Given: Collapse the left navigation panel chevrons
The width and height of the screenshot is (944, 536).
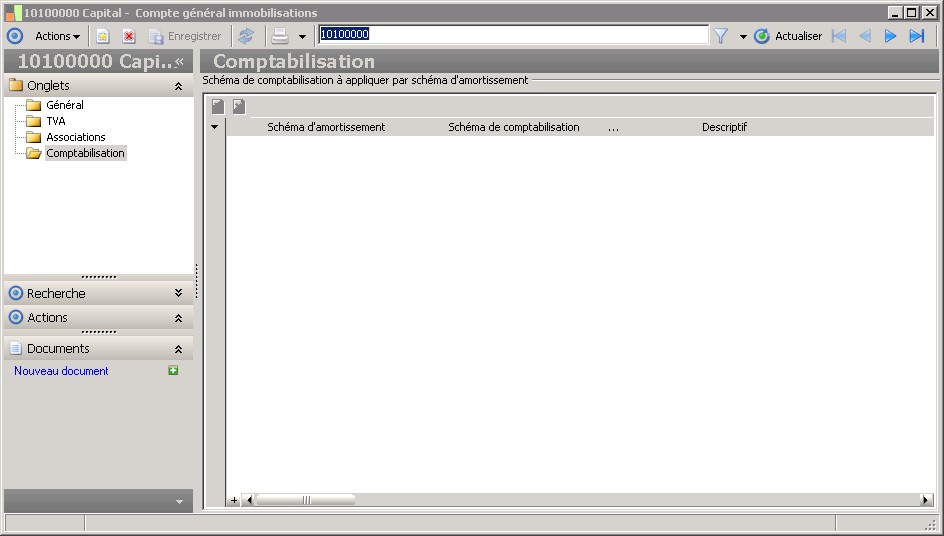Looking at the screenshot, I should click(x=179, y=61).
